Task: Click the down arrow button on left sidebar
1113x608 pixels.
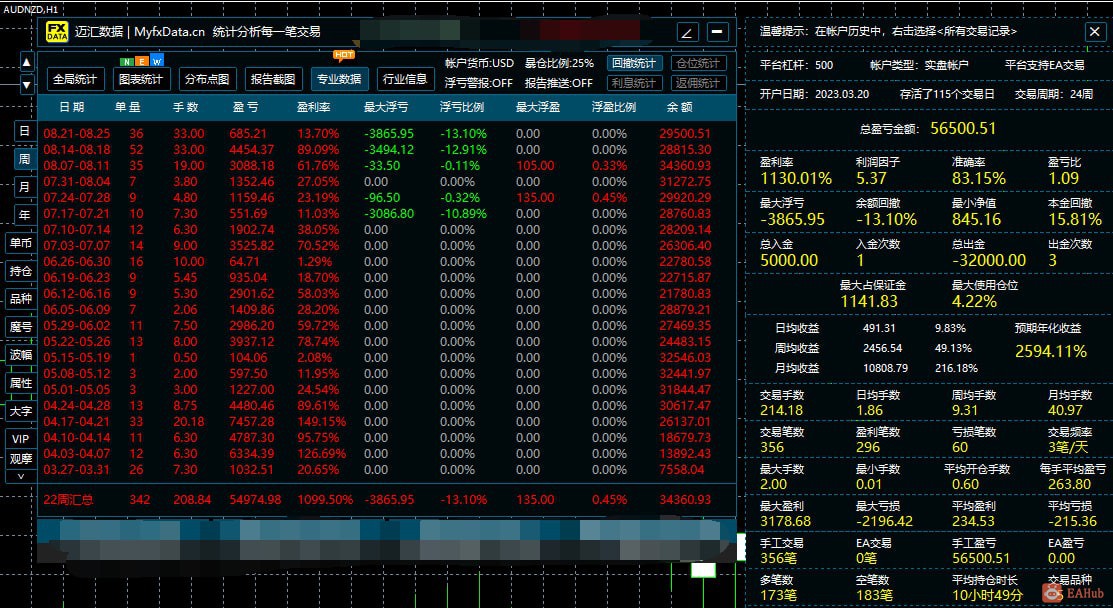Action: (27, 85)
